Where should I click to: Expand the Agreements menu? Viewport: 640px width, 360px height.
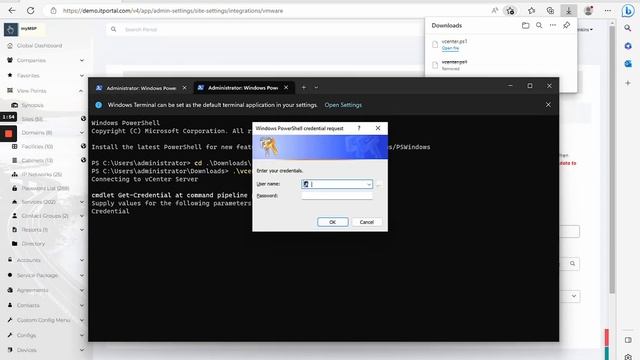82,290
